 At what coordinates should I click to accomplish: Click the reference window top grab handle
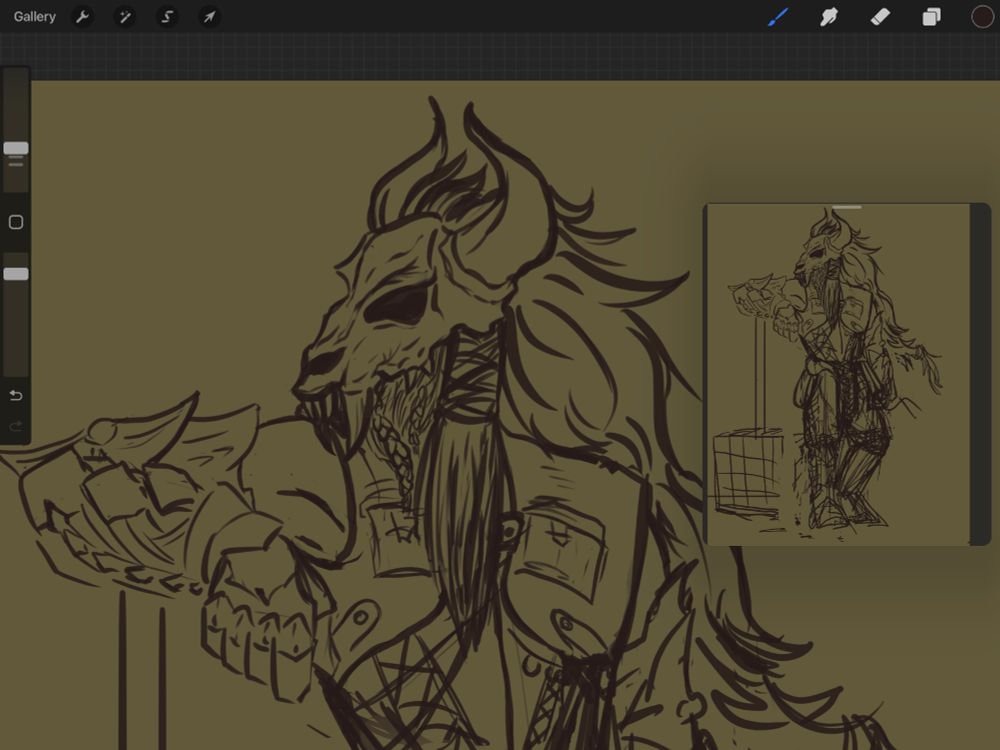click(x=847, y=207)
